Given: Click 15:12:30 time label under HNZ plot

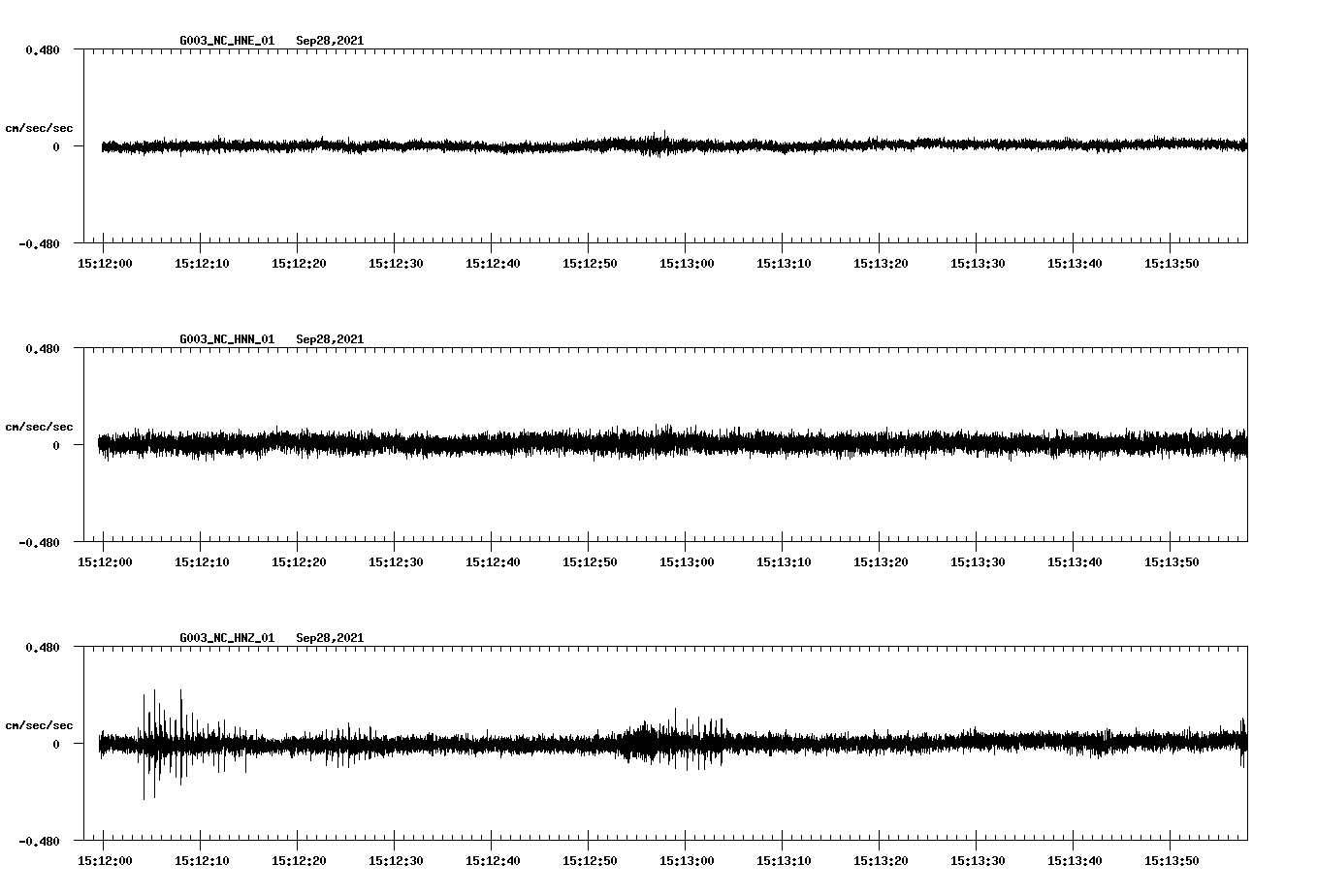Looking at the screenshot, I should [x=396, y=861].
